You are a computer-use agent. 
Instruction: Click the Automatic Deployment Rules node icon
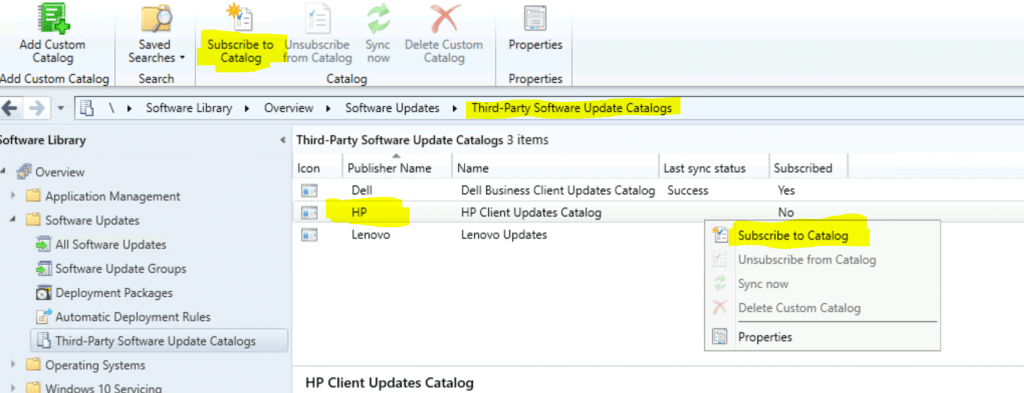[43, 317]
